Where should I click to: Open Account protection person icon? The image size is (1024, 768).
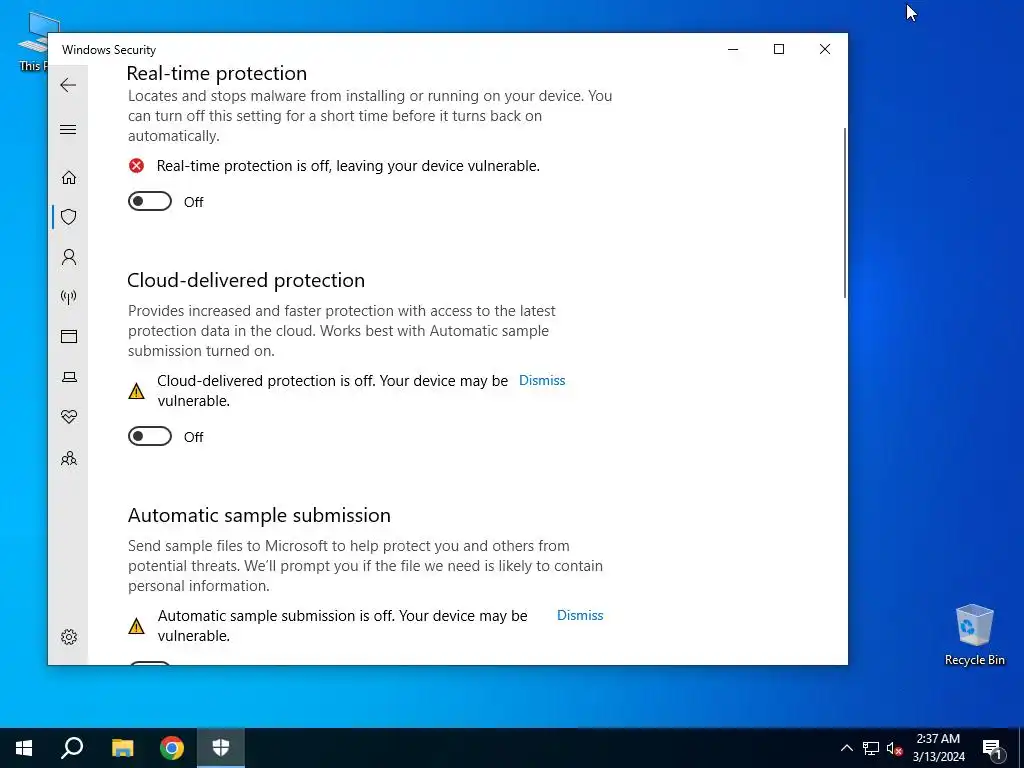pyautogui.click(x=69, y=257)
